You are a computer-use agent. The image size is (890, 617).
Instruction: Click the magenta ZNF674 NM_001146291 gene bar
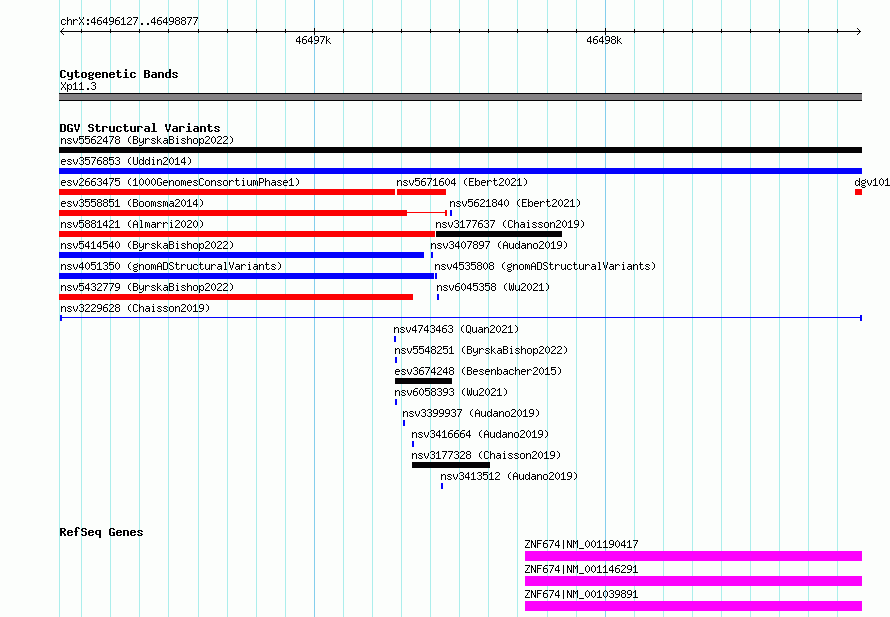(694, 581)
